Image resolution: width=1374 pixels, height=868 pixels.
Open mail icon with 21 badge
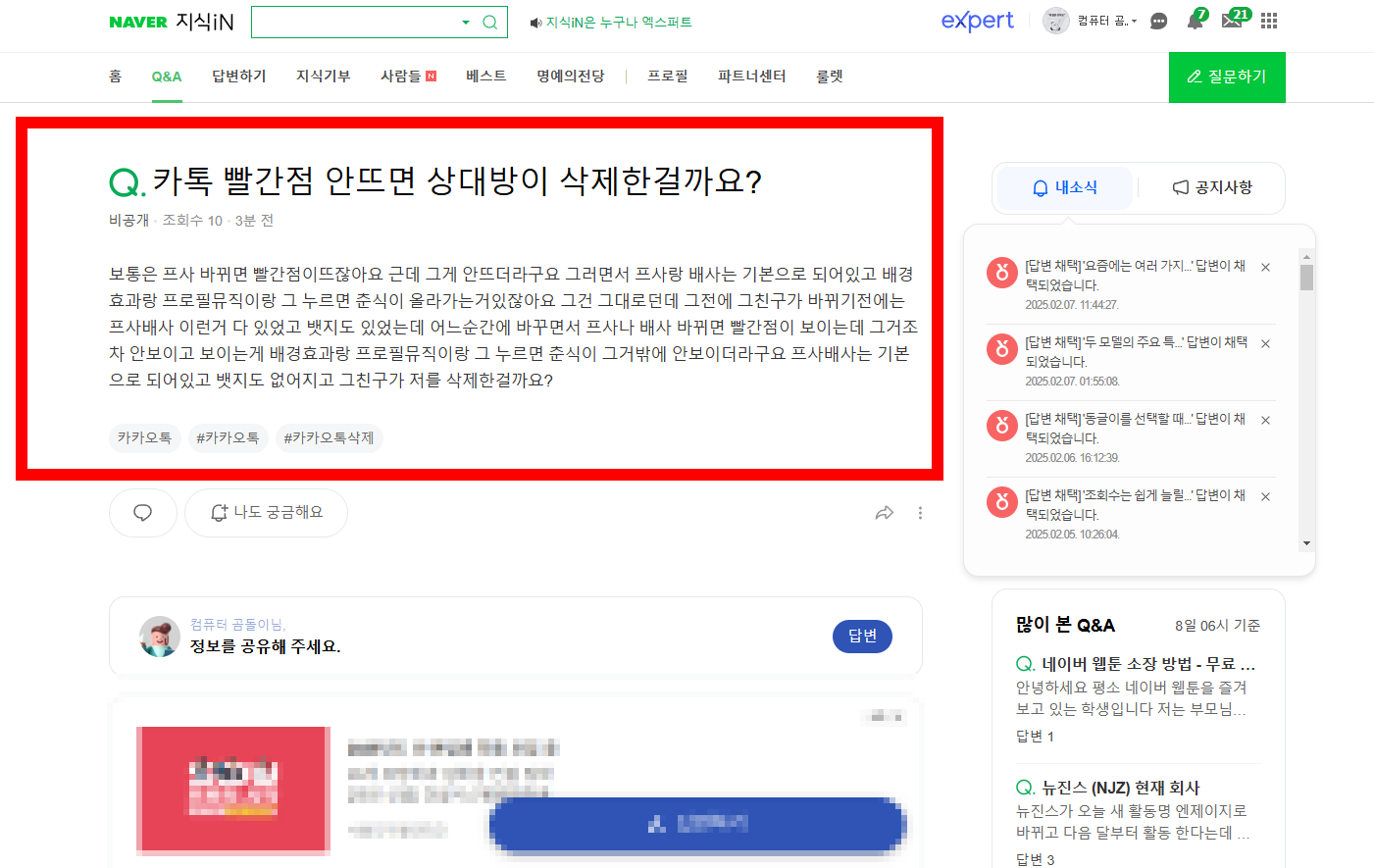pos(1235,20)
